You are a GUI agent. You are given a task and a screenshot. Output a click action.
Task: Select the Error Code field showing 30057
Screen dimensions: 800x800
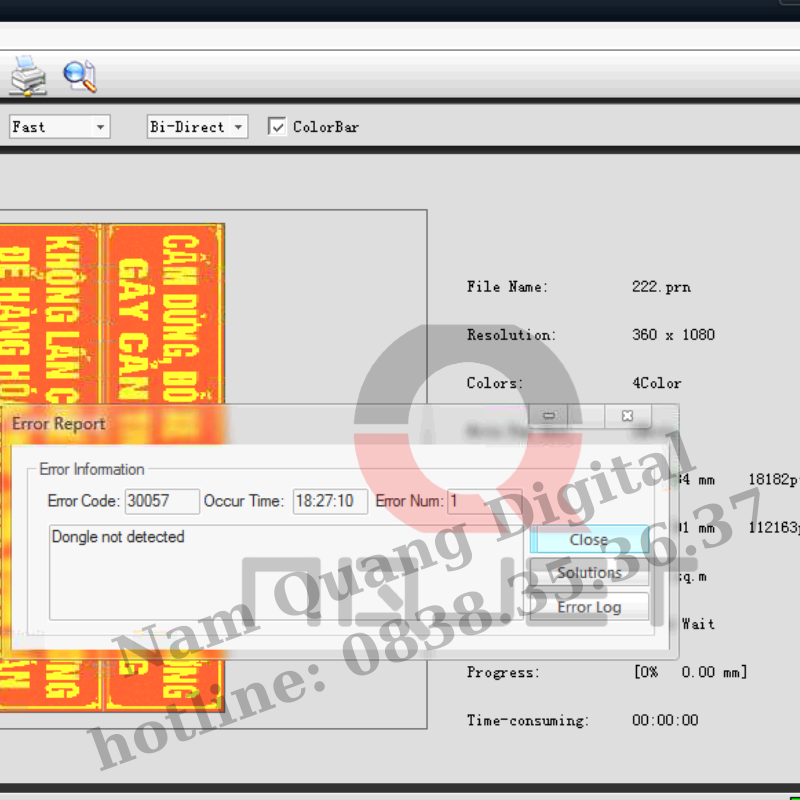click(161, 501)
